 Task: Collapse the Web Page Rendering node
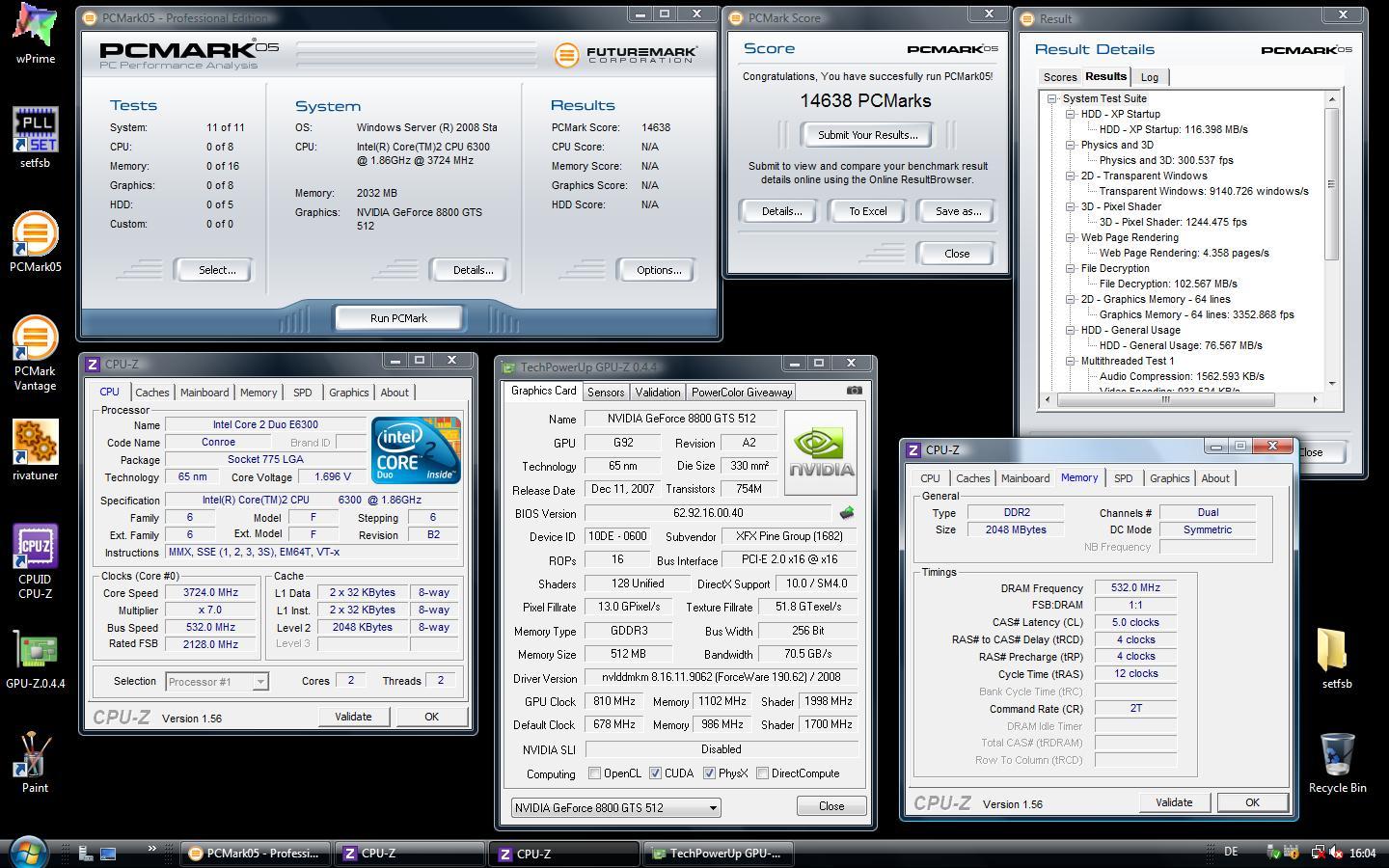[1071, 237]
